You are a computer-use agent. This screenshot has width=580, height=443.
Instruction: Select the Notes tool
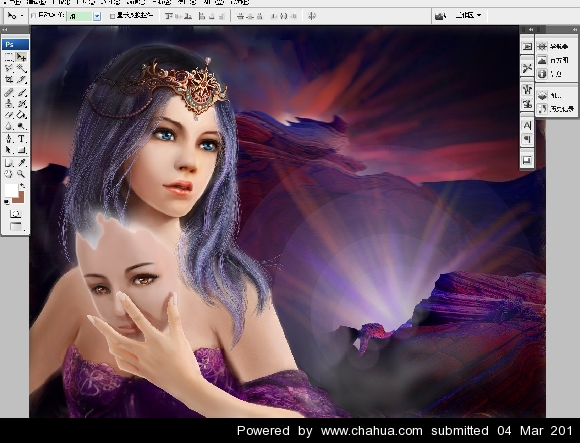[9, 162]
